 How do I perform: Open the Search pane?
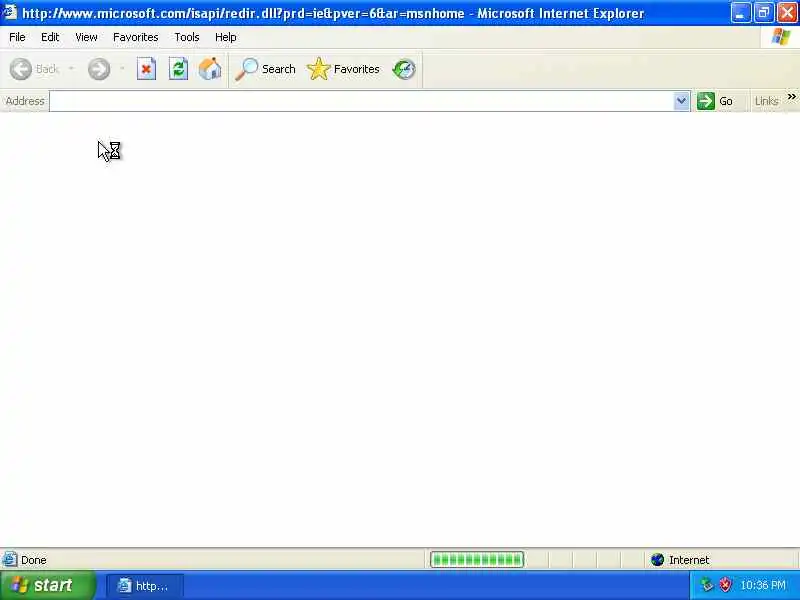(x=265, y=69)
